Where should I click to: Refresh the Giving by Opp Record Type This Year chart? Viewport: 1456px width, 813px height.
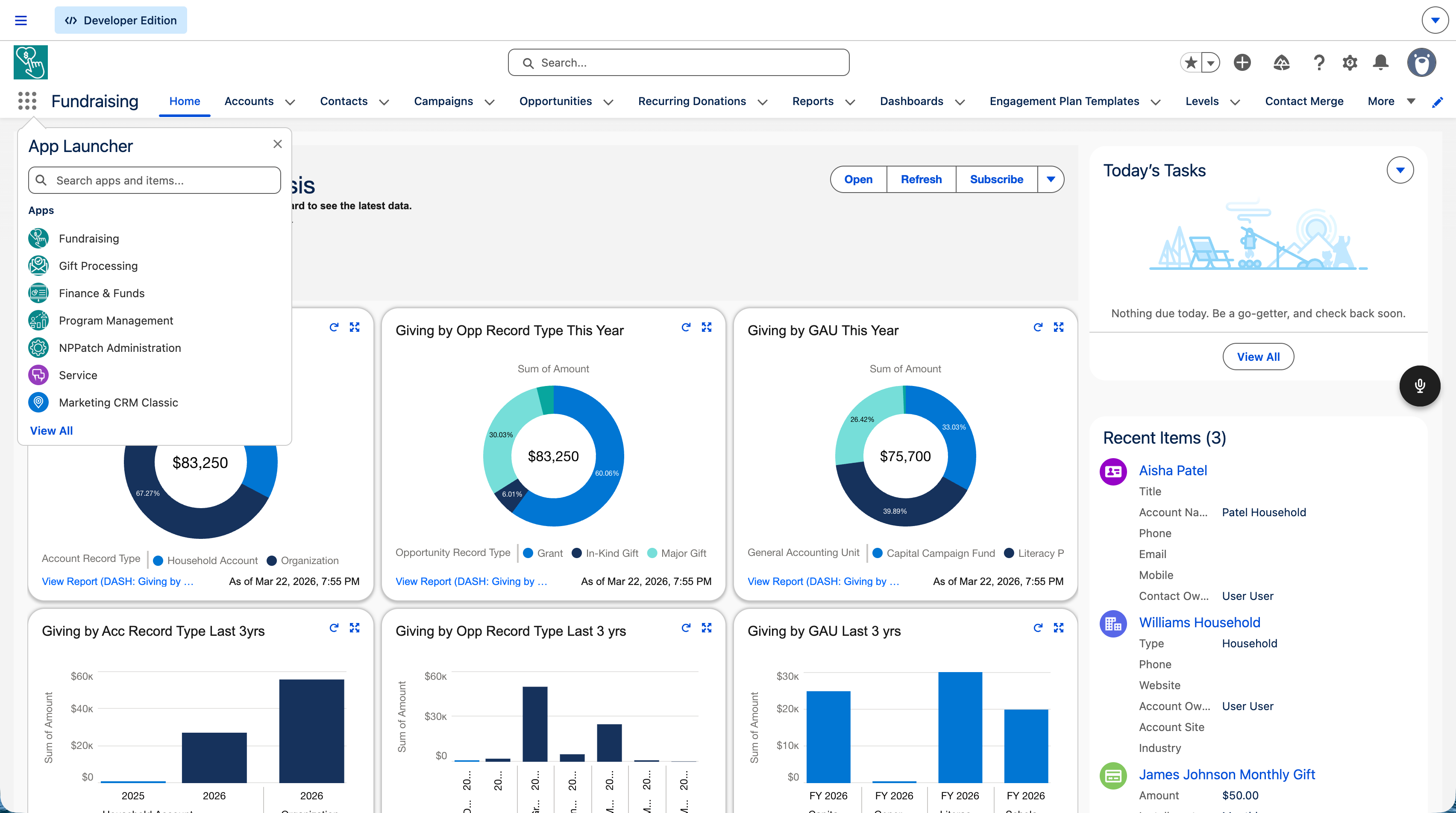coord(686,327)
